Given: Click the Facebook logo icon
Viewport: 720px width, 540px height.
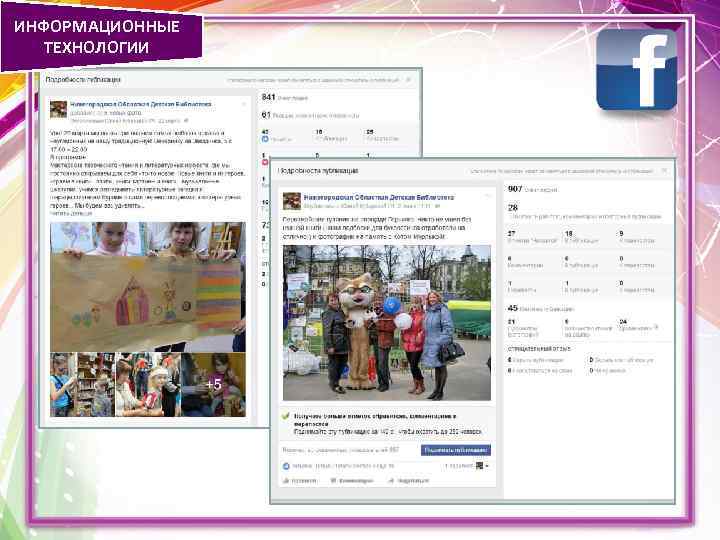Looking at the screenshot, I should click(636, 70).
